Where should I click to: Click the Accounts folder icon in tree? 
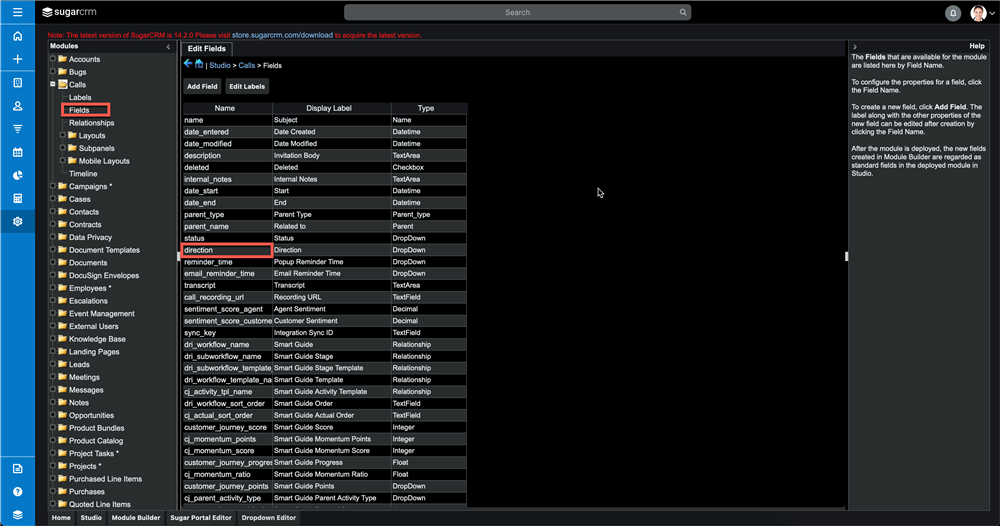coord(62,59)
